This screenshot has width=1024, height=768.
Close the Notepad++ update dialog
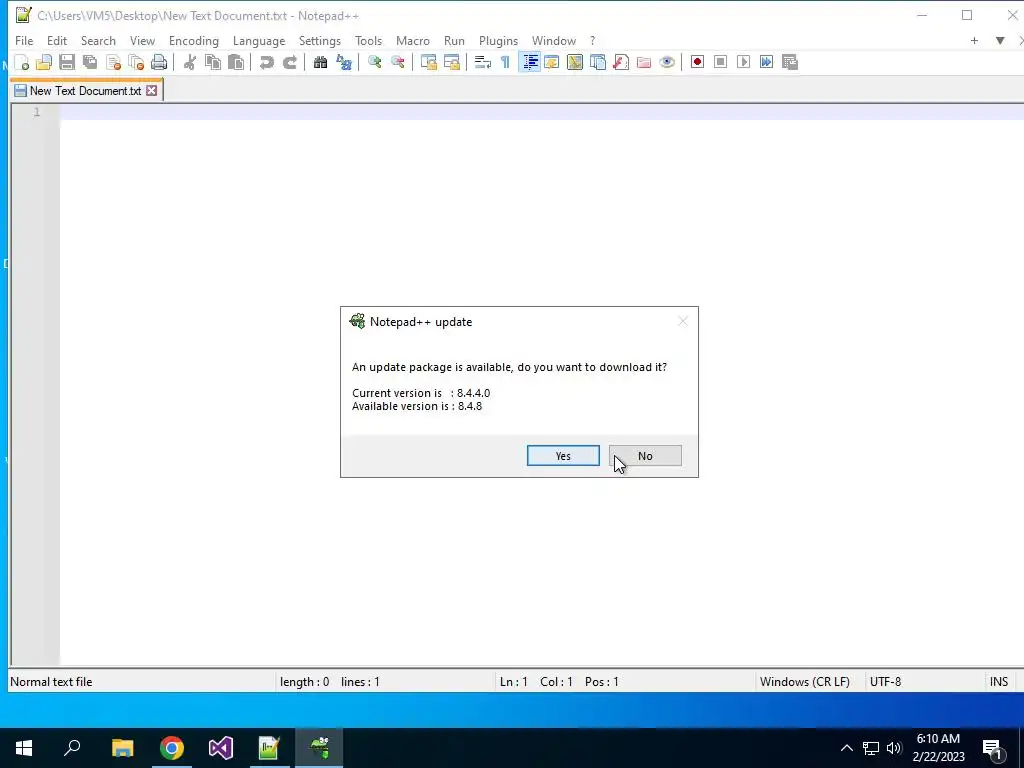click(682, 321)
